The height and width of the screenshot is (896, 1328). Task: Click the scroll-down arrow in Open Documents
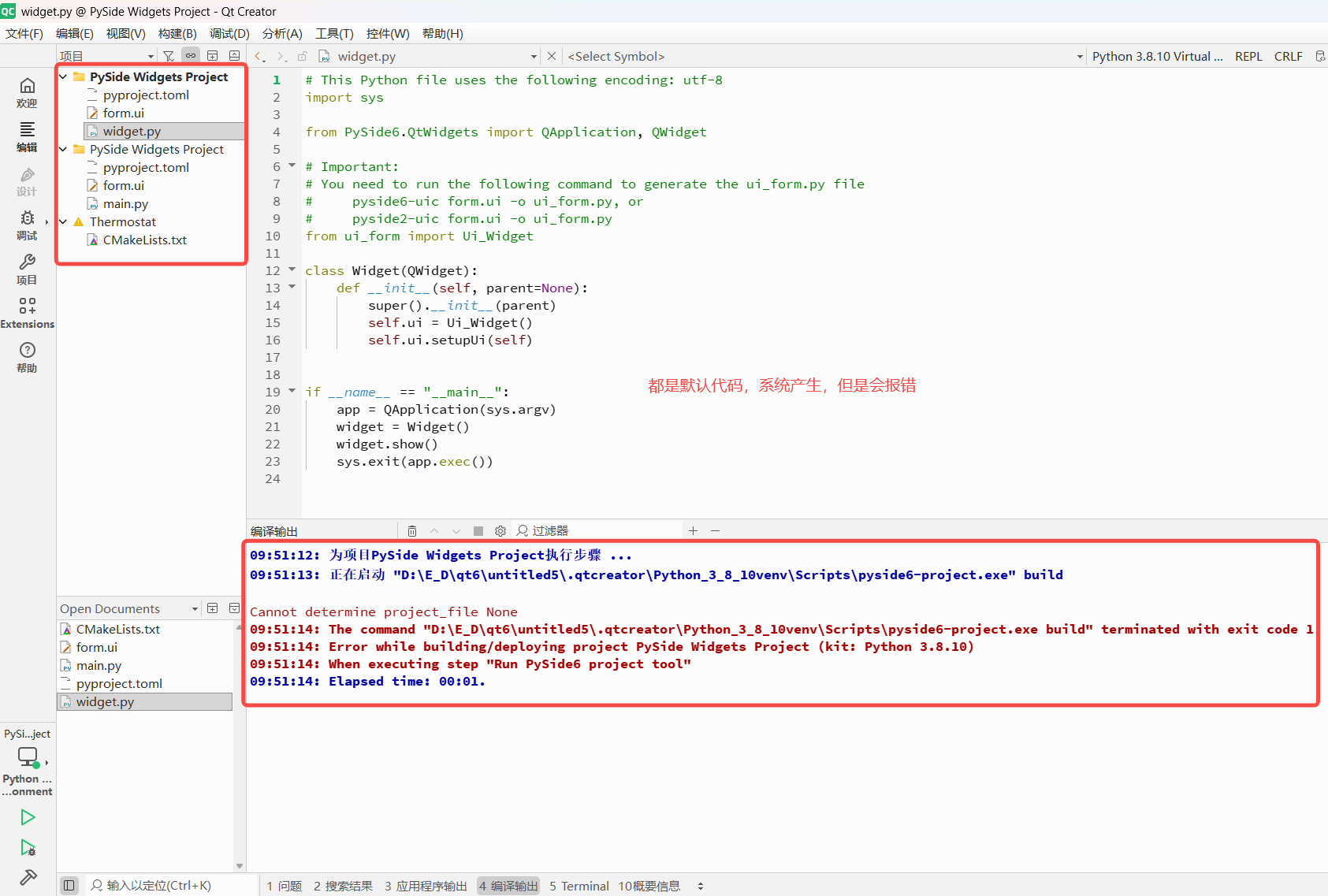coord(240,865)
